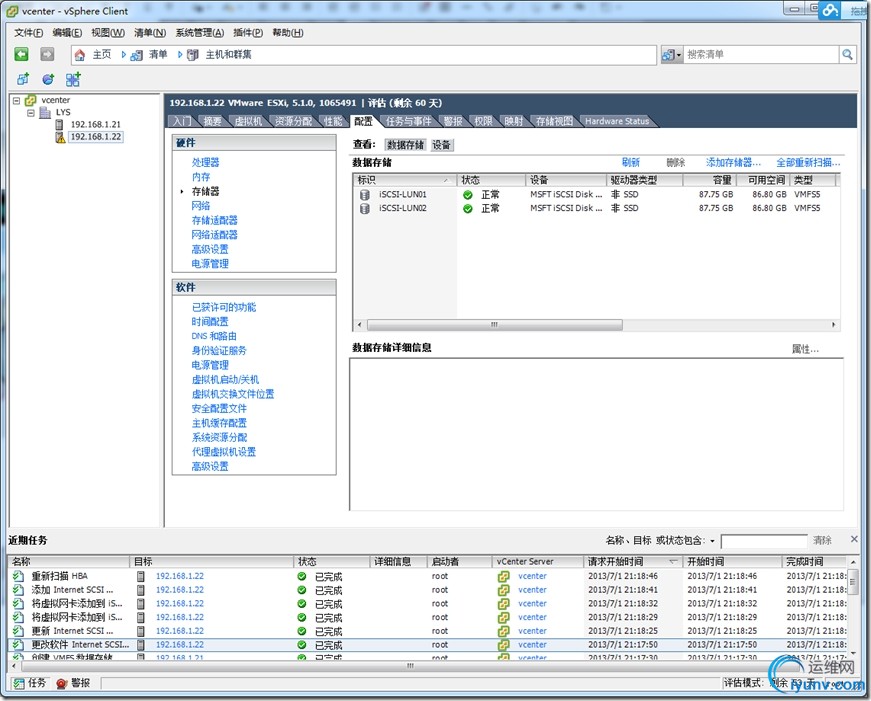
Task: Open the 文件(F) menu
Action: (x=28, y=33)
